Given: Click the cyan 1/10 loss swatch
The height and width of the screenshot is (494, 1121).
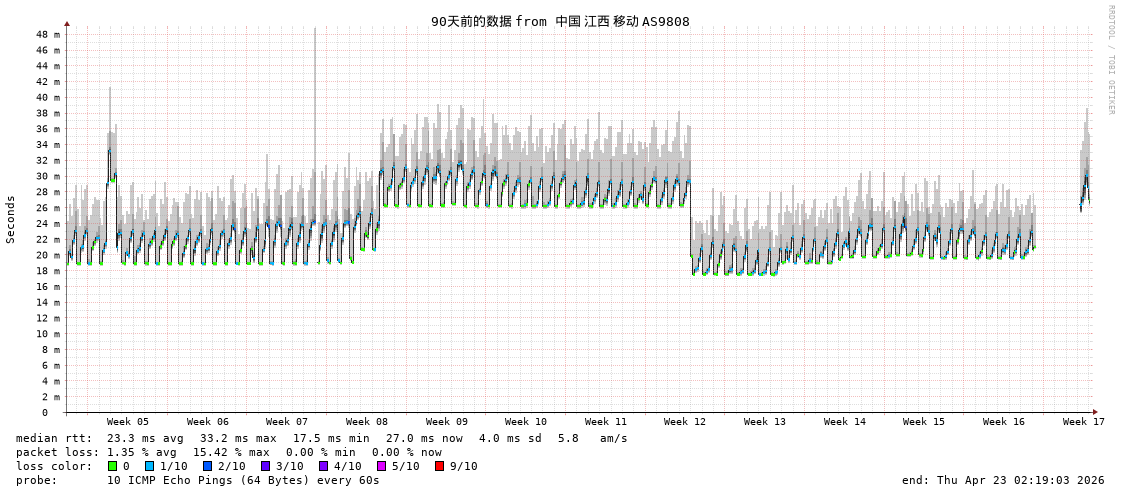Looking at the screenshot, I should 149,466.
